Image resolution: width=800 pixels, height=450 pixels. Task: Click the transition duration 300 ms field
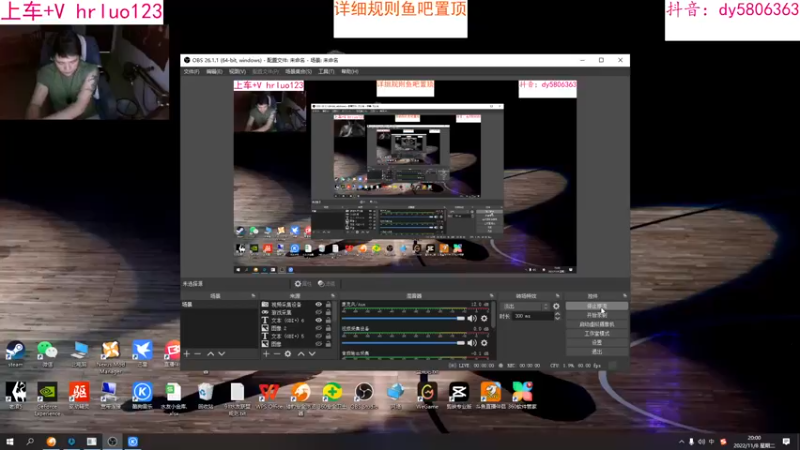click(533, 316)
